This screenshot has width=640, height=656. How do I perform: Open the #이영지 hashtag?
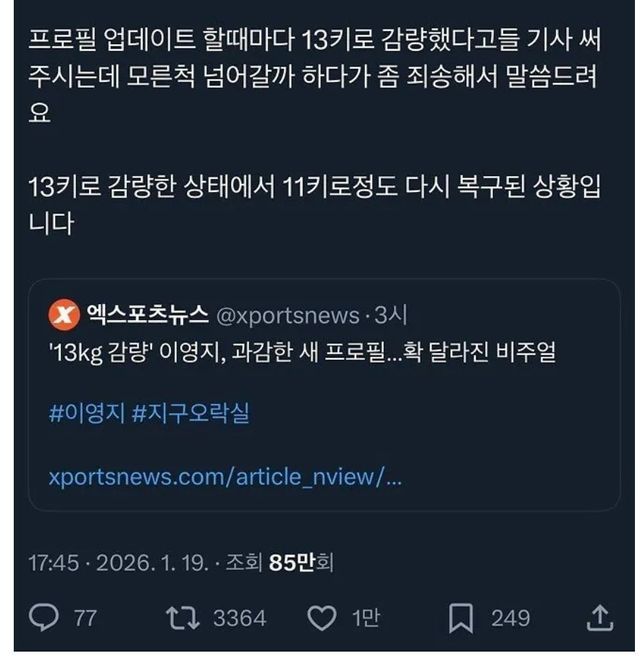tap(85, 413)
